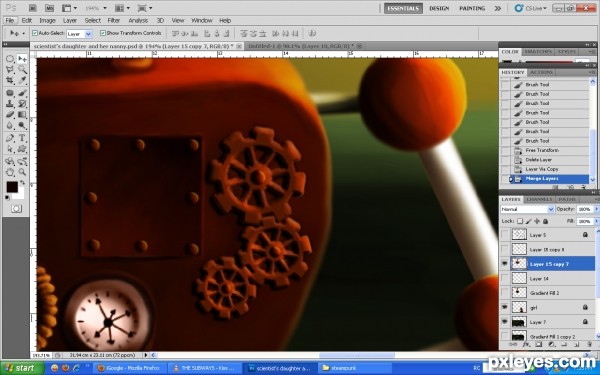Hide the girl layer eye icon
Viewport: 600px width, 375px height.
[x=505, y=307]
